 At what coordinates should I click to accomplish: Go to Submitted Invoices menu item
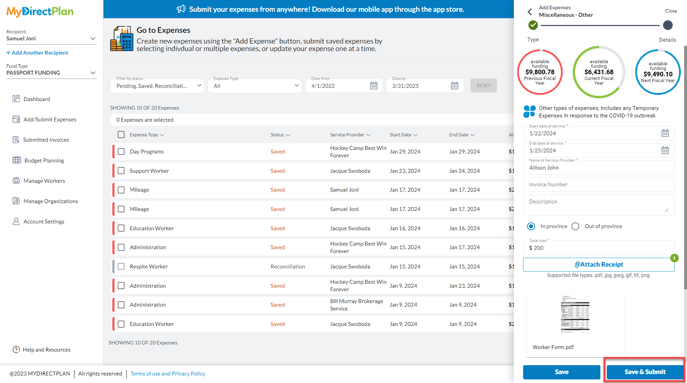tap(46, 140)
